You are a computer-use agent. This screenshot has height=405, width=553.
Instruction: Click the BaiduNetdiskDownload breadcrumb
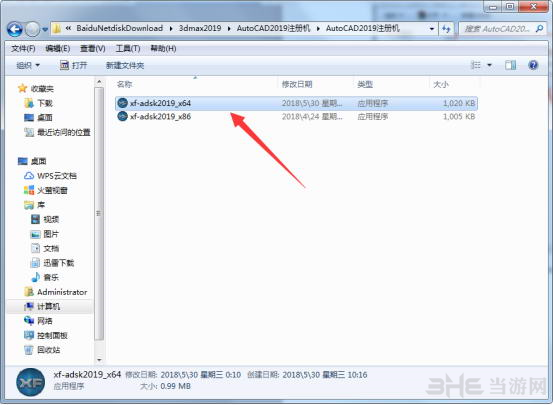tap(120, 28)
